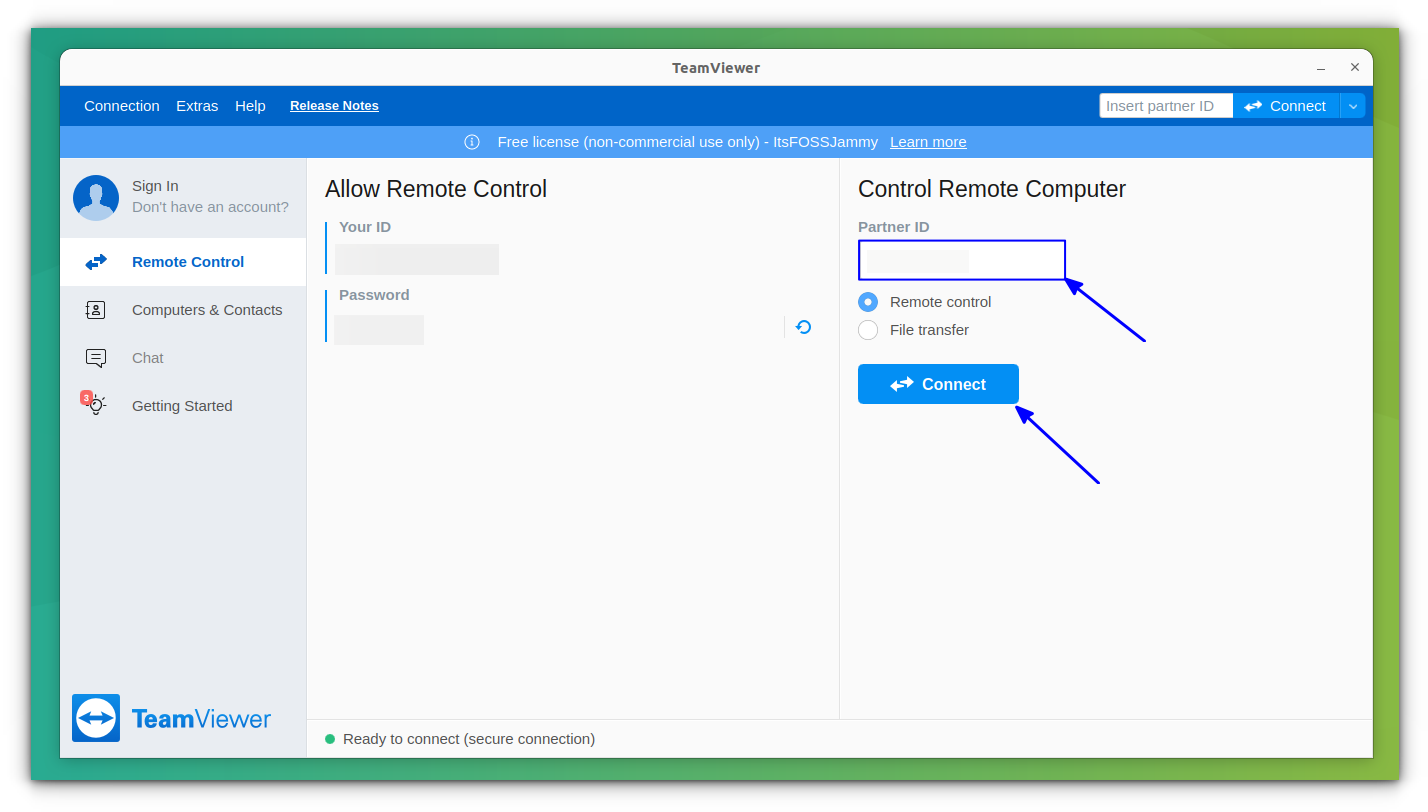Open the Connection menu
Image resolution: width=1428 pixels, height=812 pixels.
122,105
